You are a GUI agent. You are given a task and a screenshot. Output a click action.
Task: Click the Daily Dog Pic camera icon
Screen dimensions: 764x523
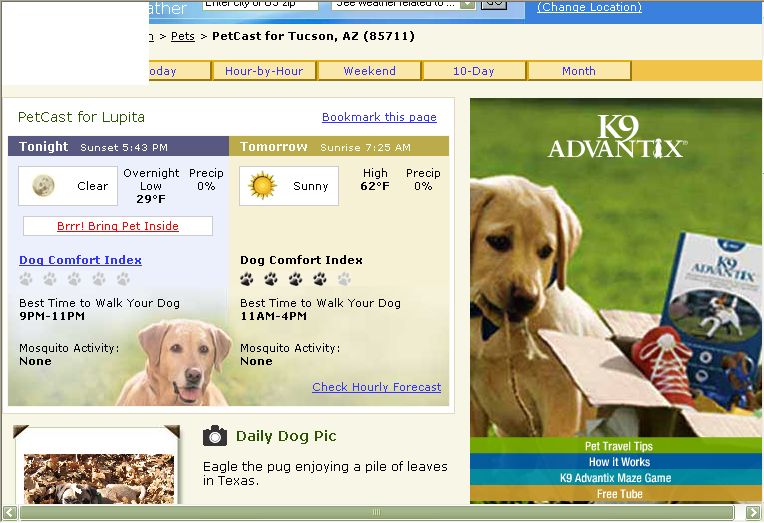215,435
